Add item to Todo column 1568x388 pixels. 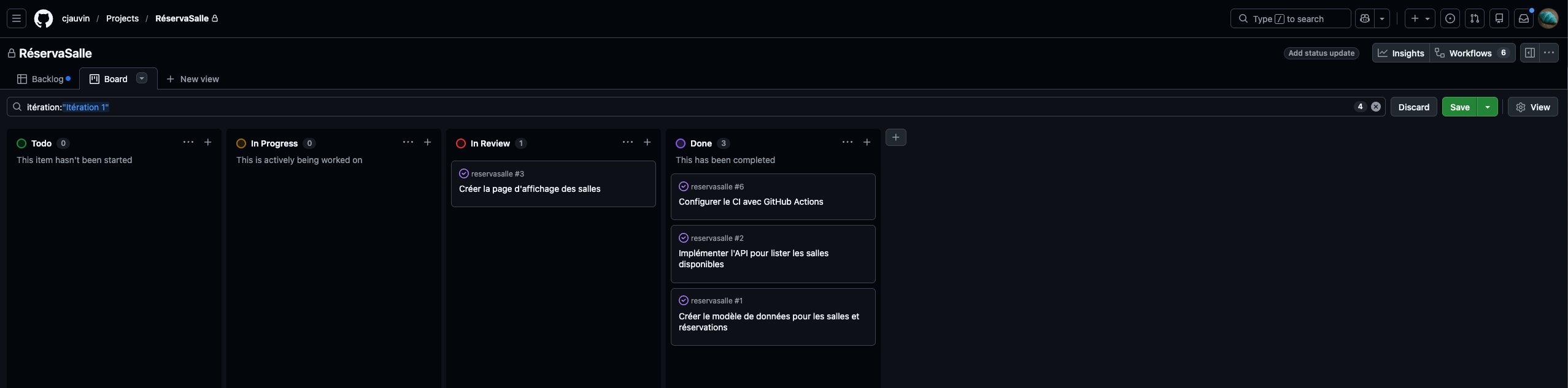(208, 142)
